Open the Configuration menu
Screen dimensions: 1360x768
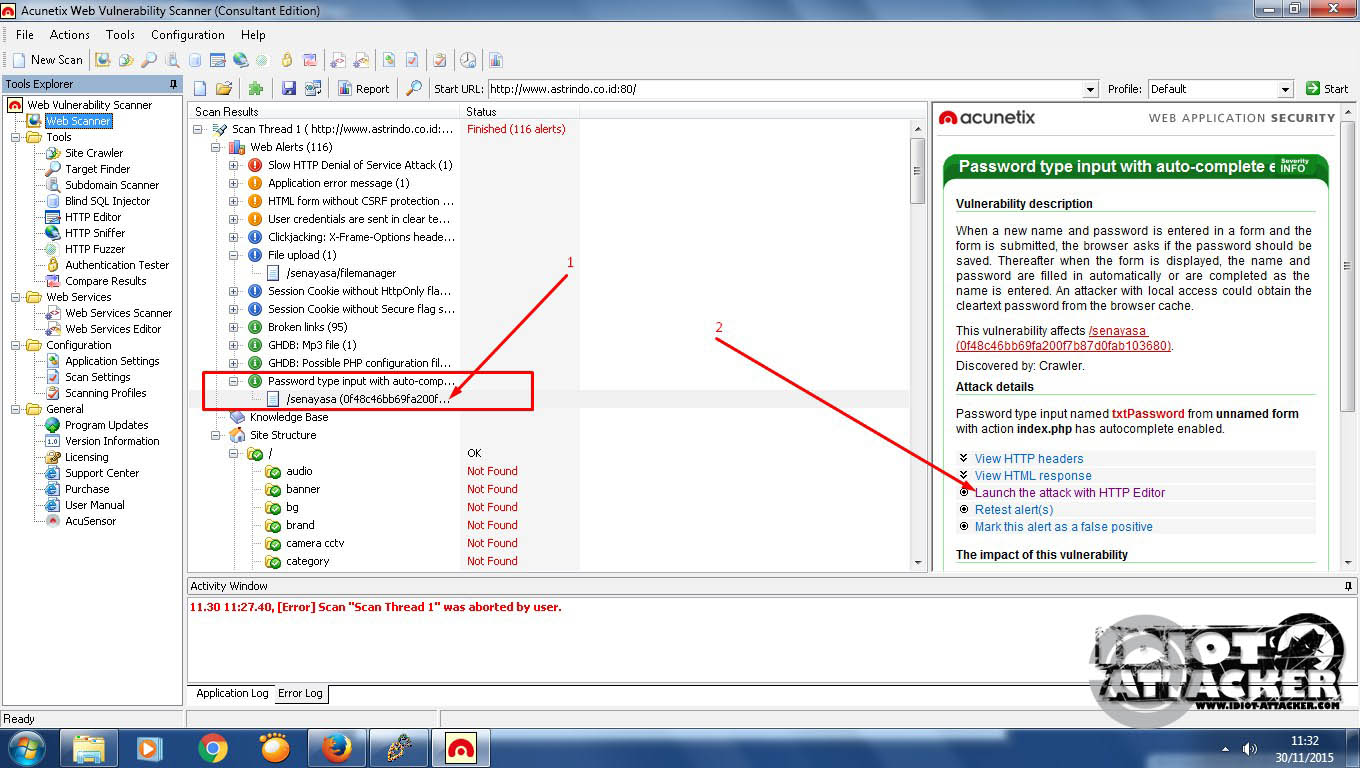(x=188, y=35)
